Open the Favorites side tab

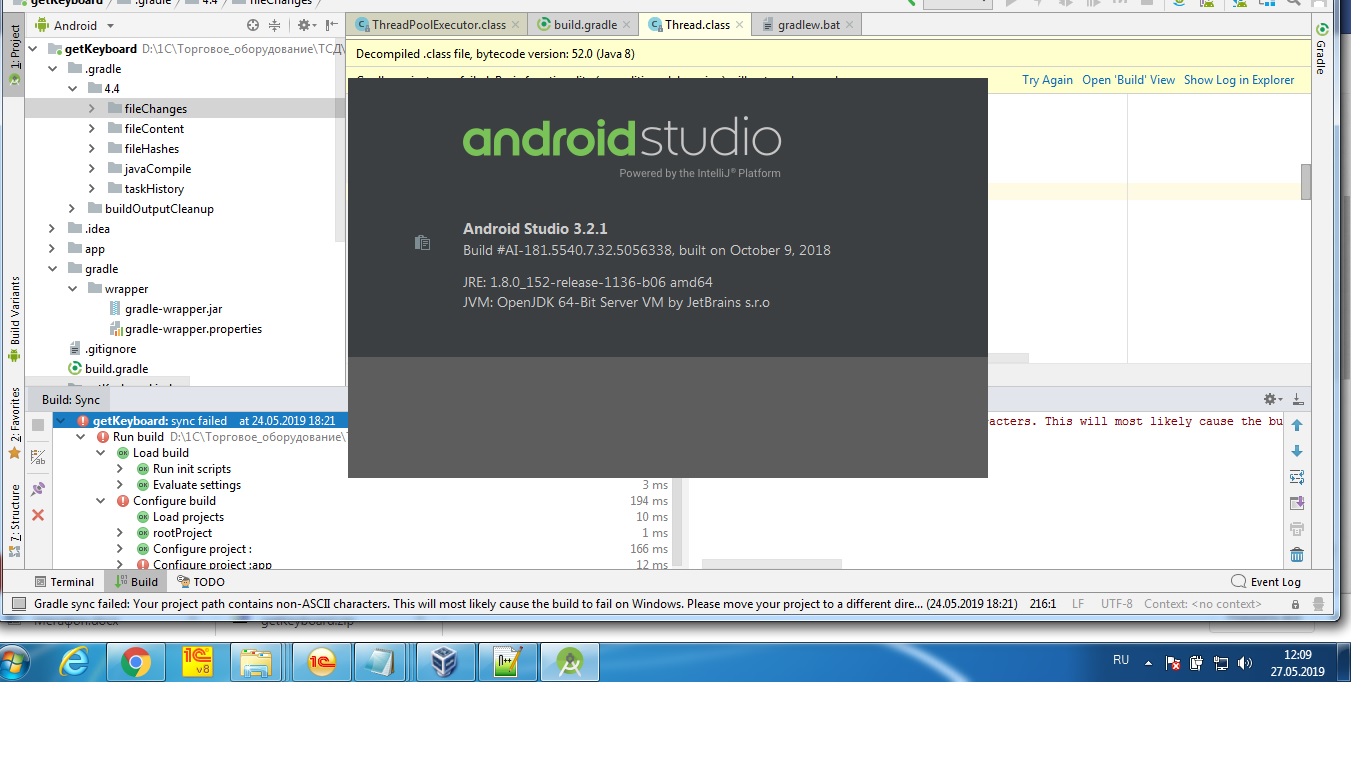[15, 423]
